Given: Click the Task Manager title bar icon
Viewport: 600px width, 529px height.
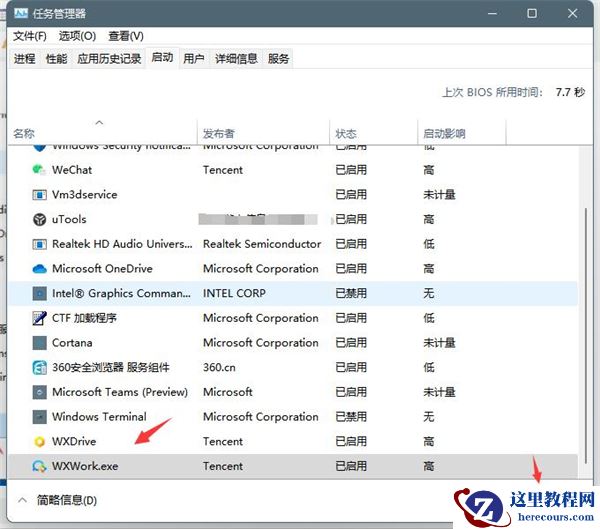Looking at the screenshot, I should (x=21, y=13).
